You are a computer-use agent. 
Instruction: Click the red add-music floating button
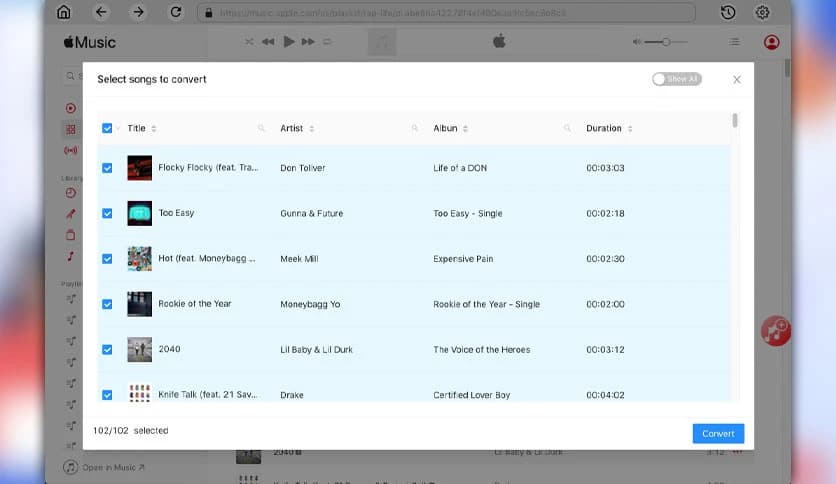click(x=775, y=330)
